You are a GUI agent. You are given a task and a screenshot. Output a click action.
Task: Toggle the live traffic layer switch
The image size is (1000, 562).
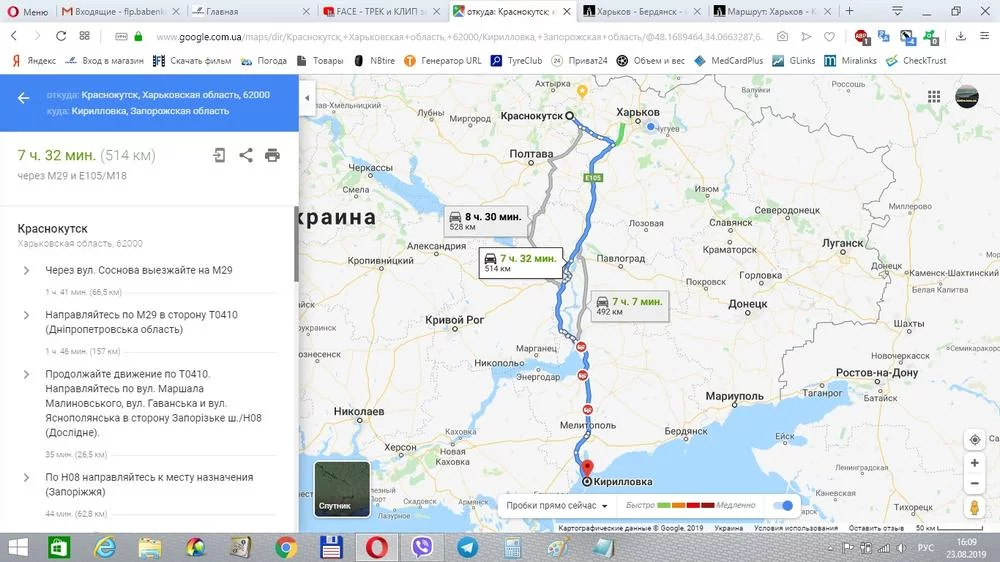click(783, 505)
